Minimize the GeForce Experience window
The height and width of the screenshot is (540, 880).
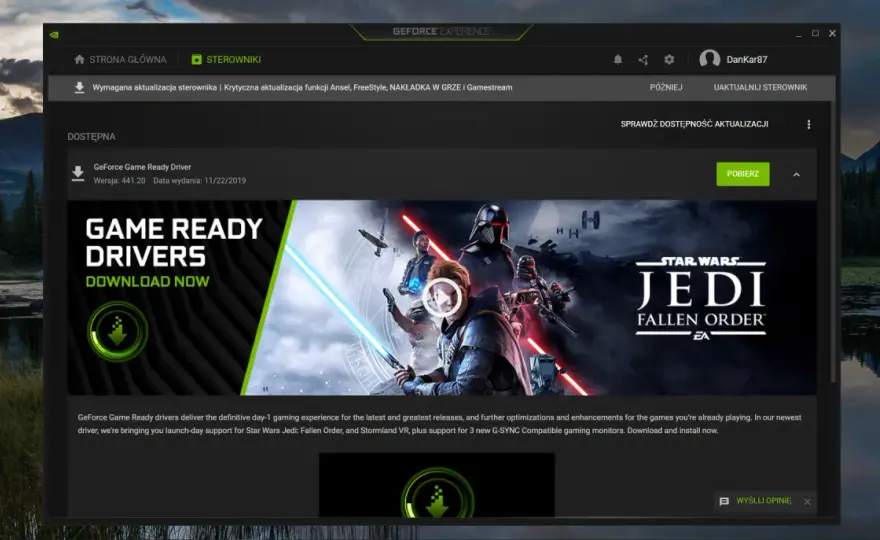tap(798, 34)
